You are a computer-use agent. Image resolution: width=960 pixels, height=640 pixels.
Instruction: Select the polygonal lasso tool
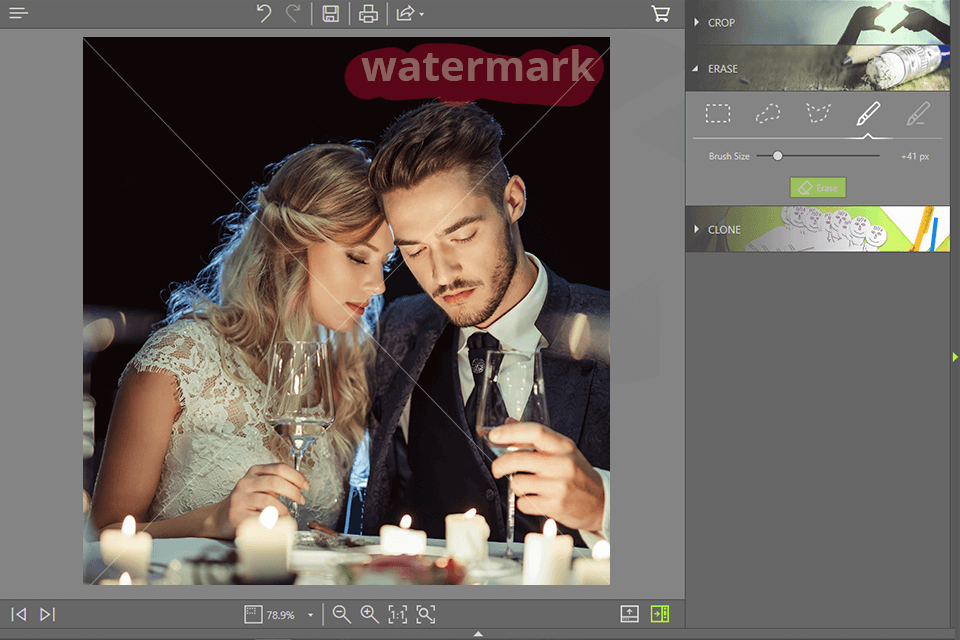click(818, 113)
